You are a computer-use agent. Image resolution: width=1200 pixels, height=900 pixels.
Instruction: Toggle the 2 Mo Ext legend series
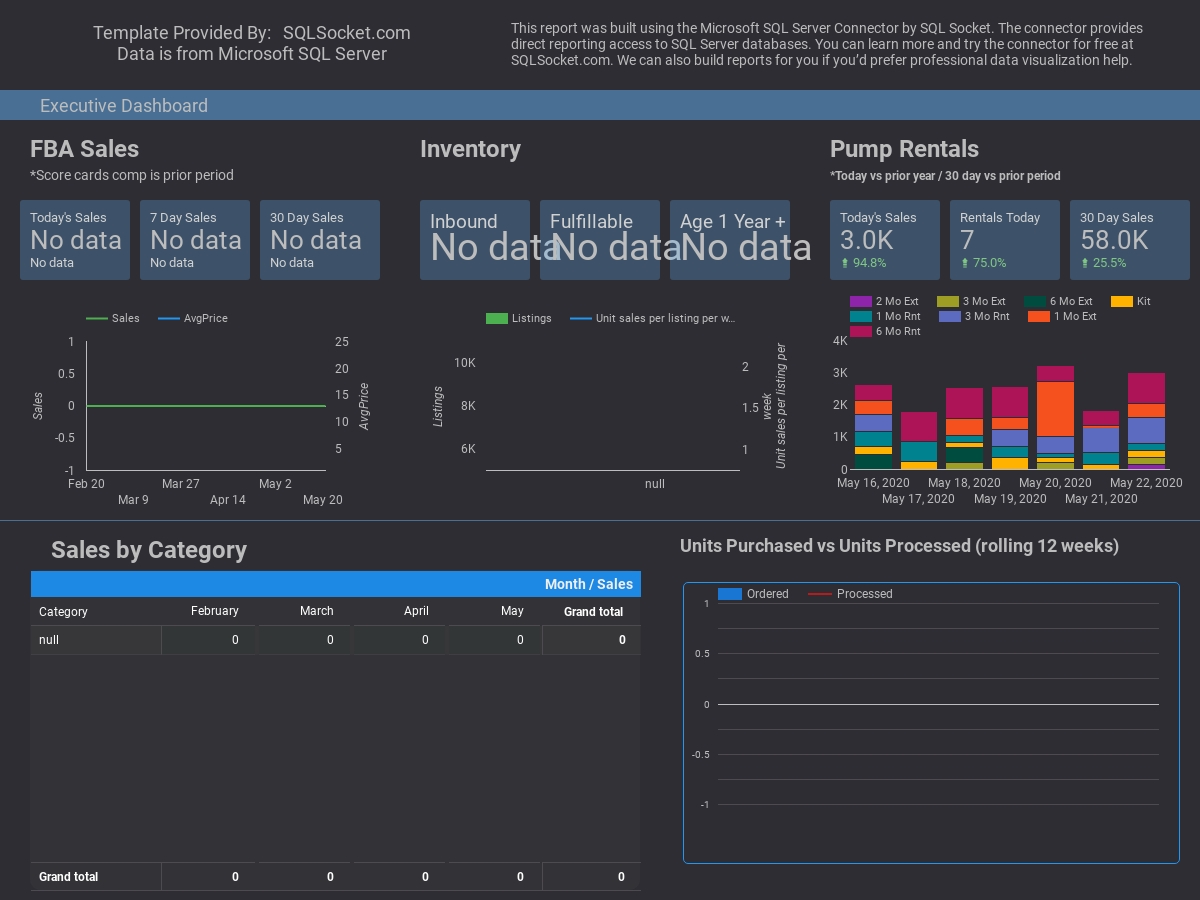point(861,301)
